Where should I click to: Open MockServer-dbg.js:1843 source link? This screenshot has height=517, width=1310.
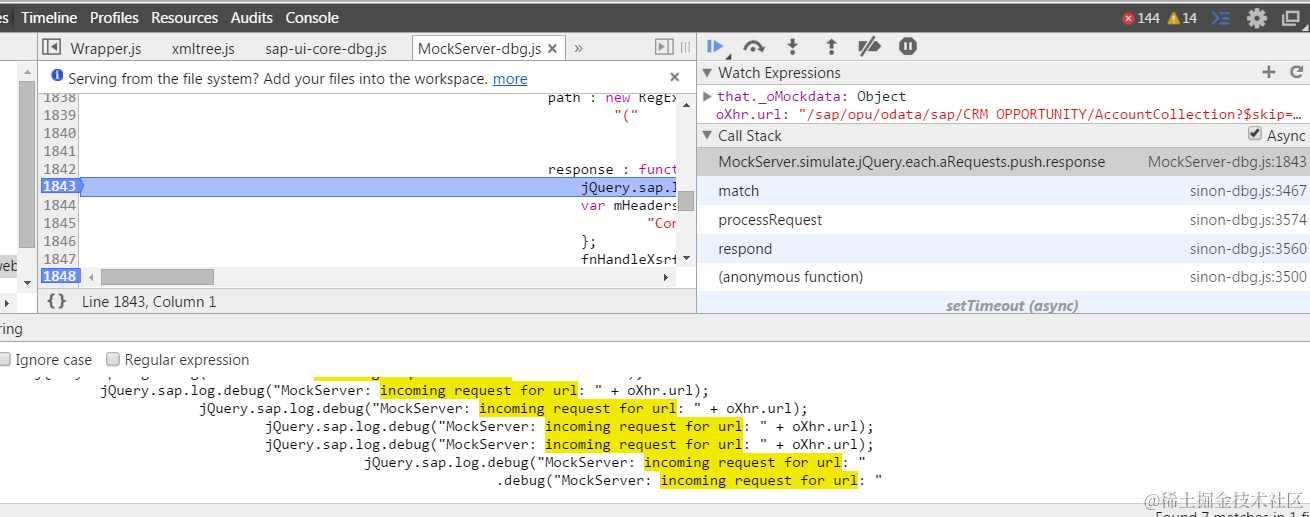[1227, 162]
